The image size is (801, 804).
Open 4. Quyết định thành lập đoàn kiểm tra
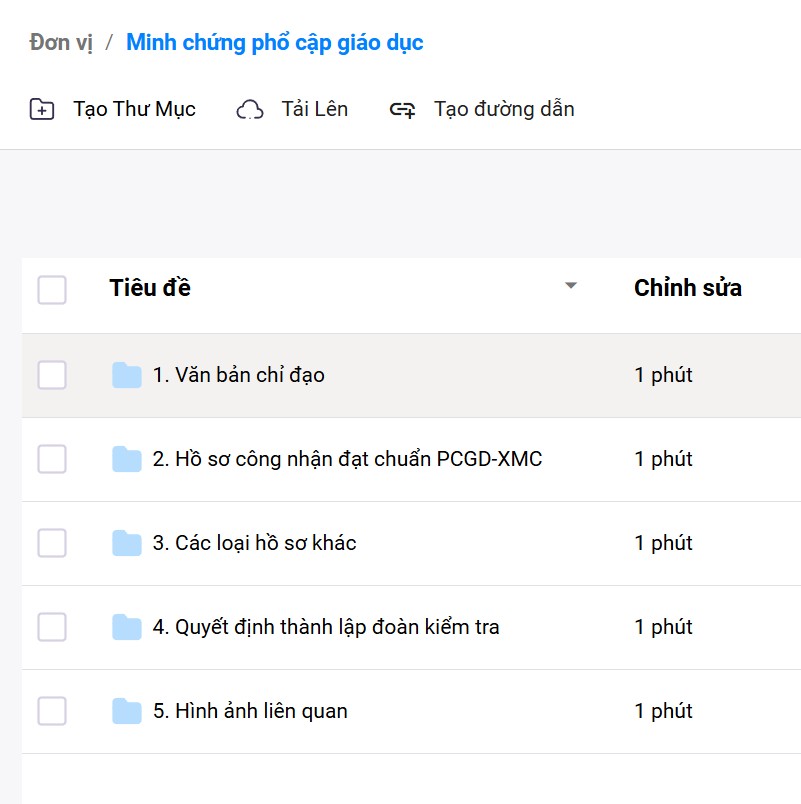(x=326, y=628)
